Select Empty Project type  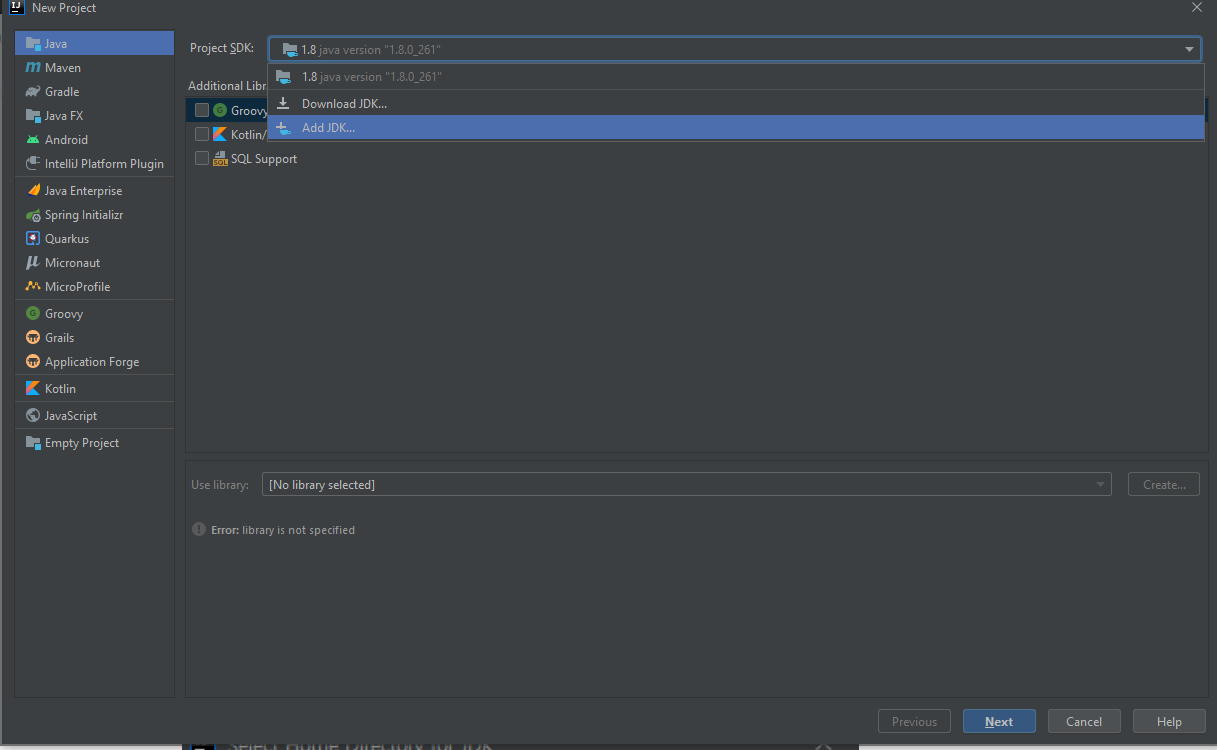click(x=94, y=443)
